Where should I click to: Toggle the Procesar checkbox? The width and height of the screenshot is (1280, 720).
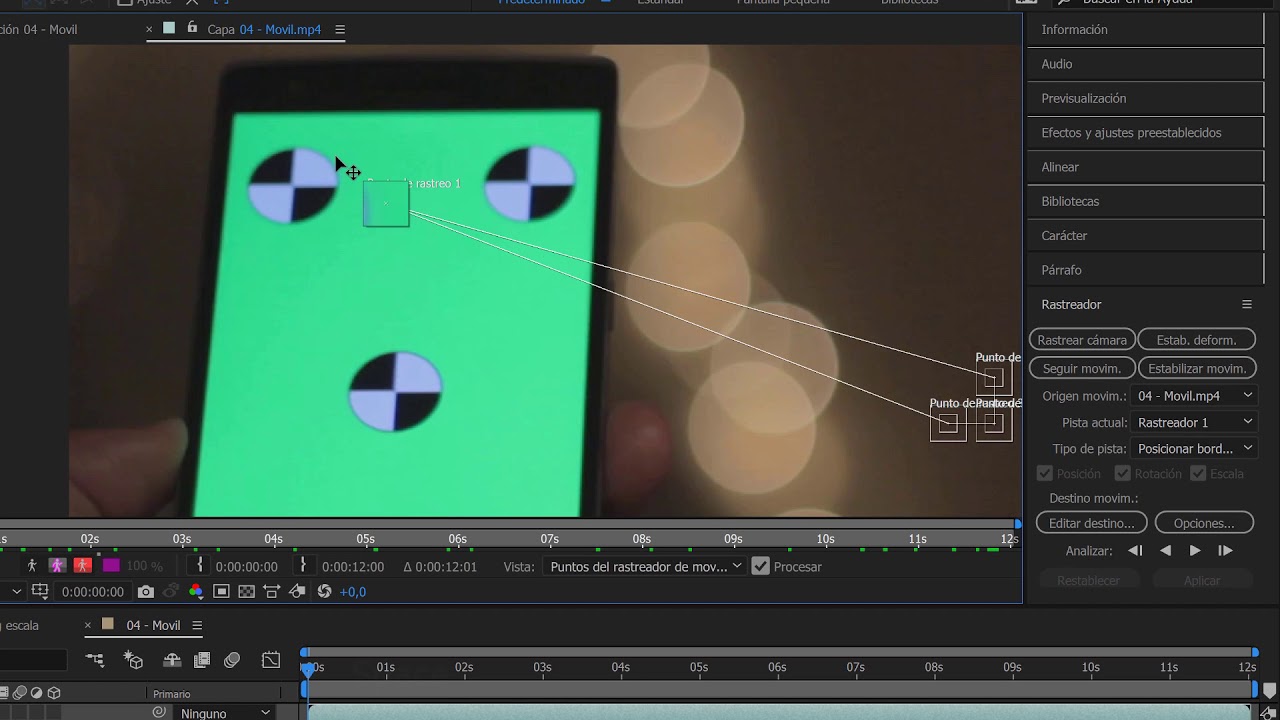click(761, 566)
